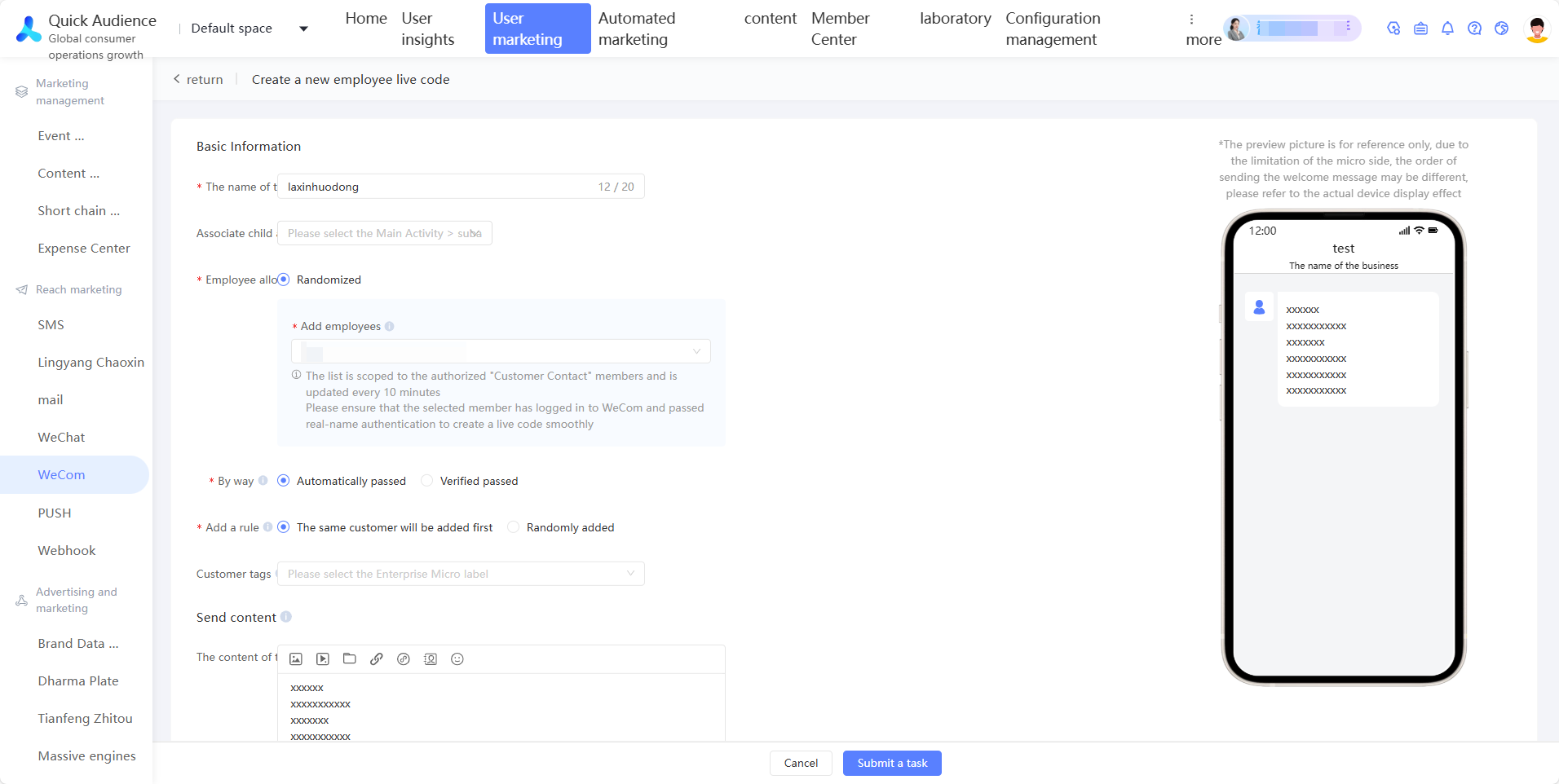Open the user avatar profile menu
Viewport: 1559px width, 784px height.
(1537, 29)
